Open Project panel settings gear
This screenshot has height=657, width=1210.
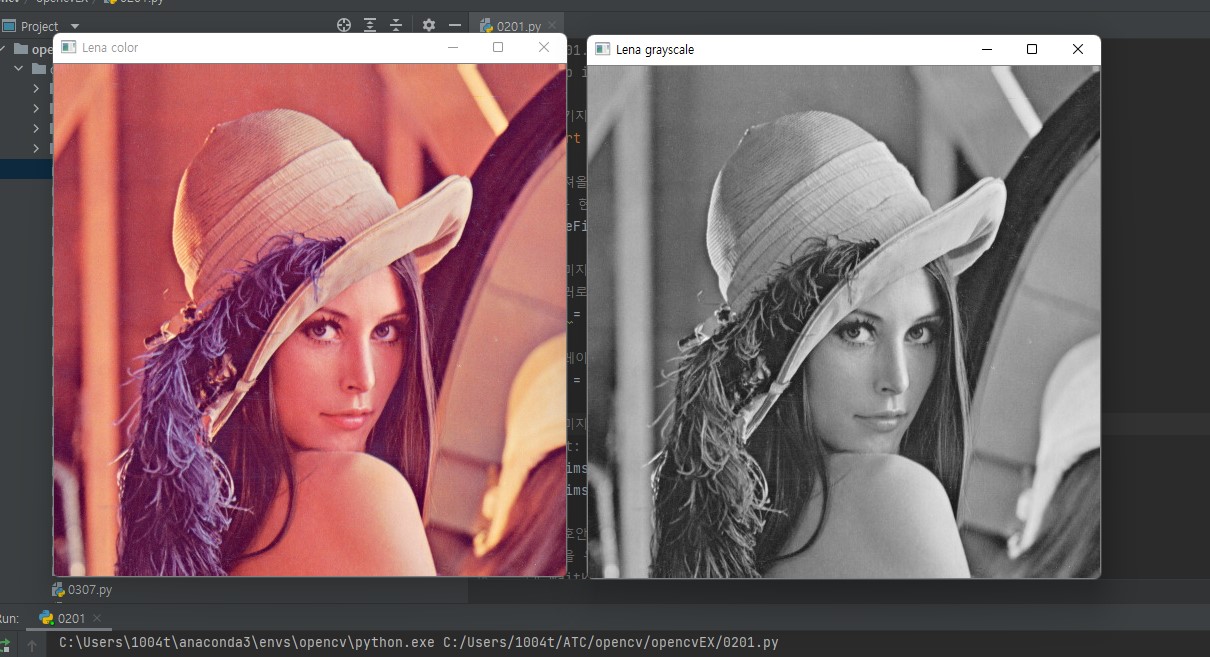(x=429, y=25)
